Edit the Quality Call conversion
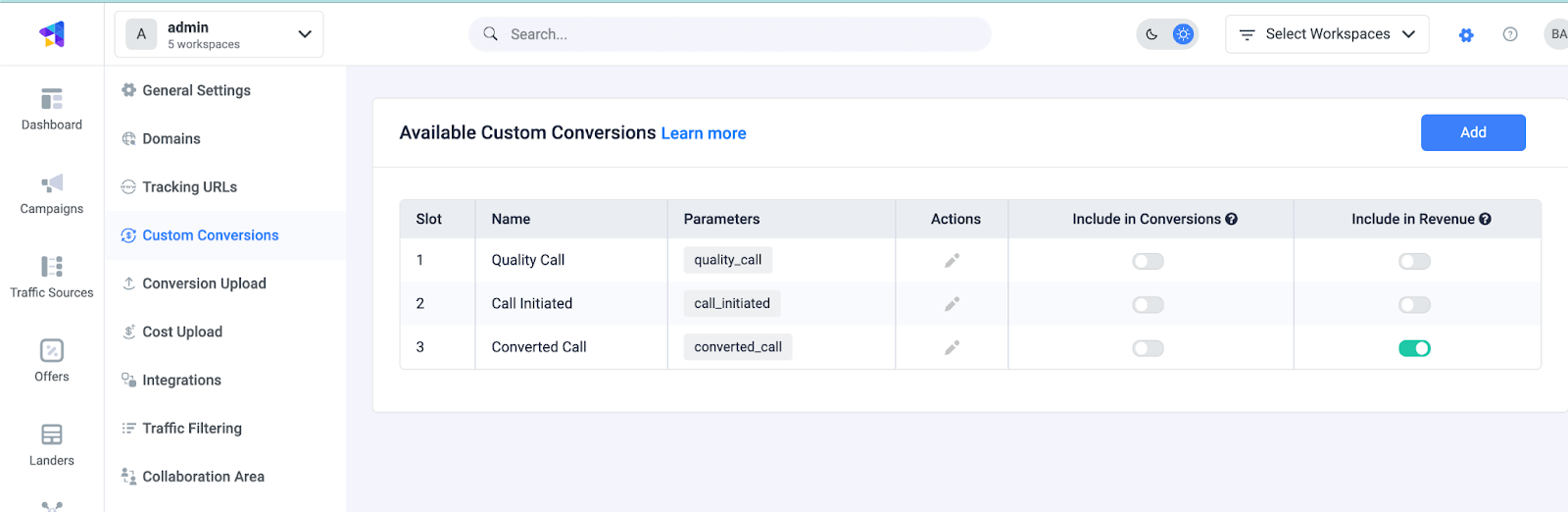Image resolution: width=1568 pixels, height=512 pixels. click(x=952, y=261)
